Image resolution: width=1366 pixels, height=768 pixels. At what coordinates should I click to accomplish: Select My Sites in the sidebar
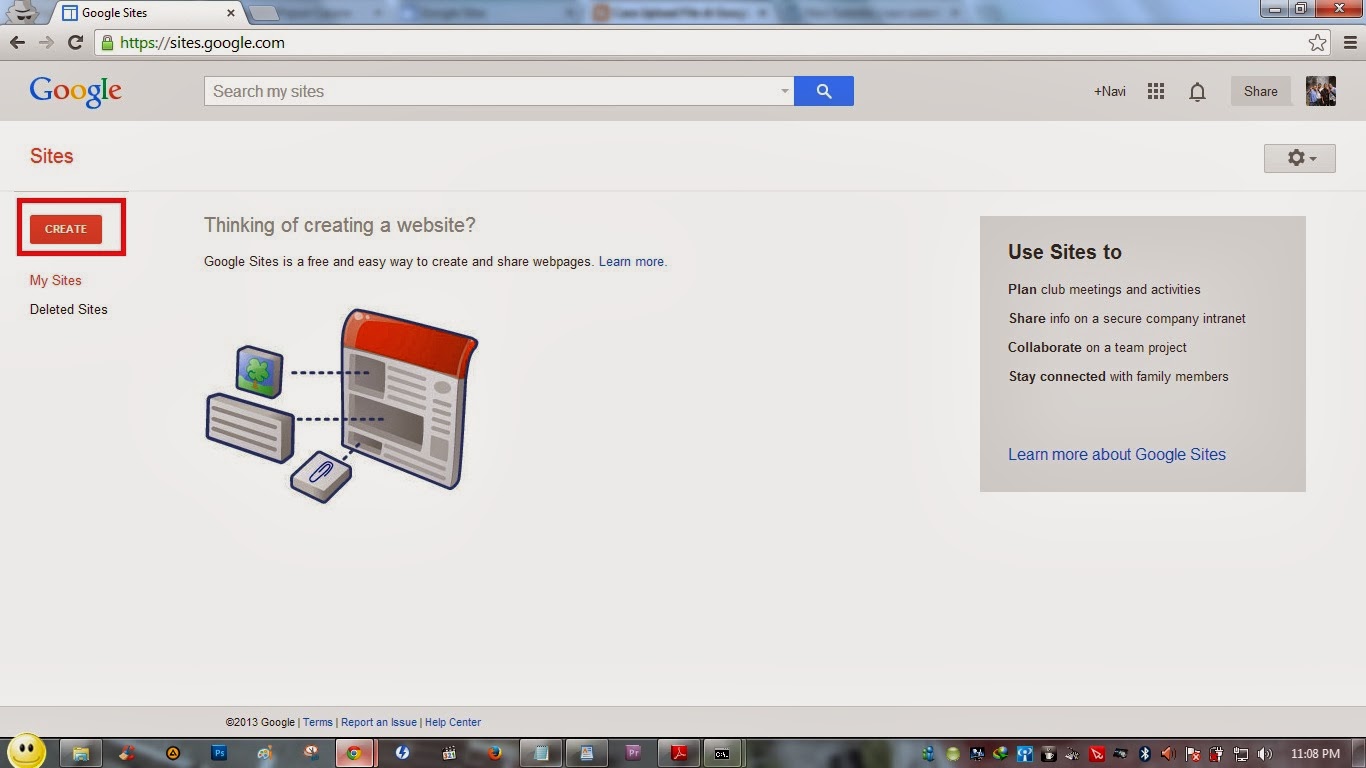[55, 280]
